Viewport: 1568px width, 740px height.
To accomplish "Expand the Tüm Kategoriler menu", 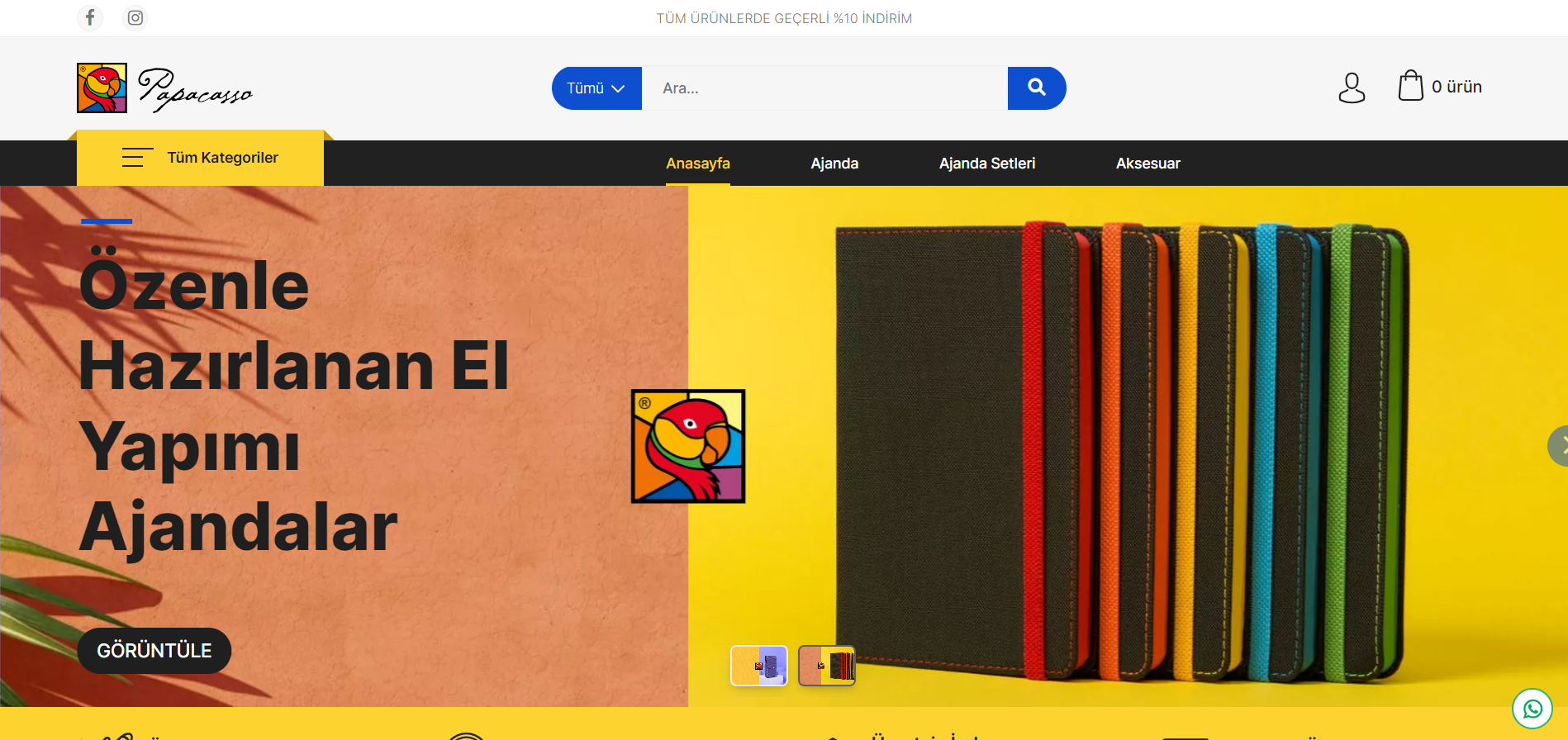I will coord(200,158).
